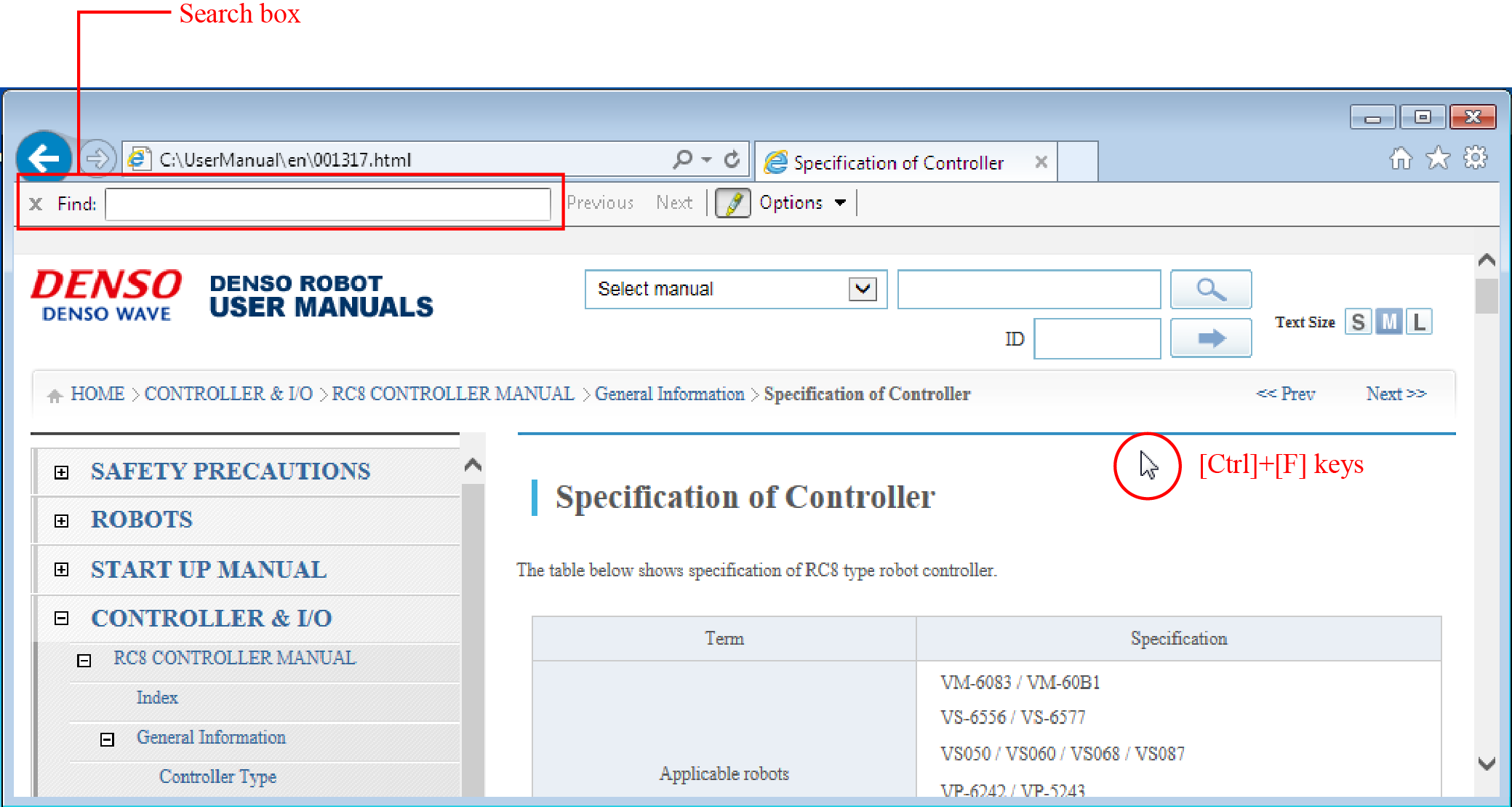The image size is (1512, 807).
Task: Open browser Tools gear icon
Action: (x=1475, y=158)
